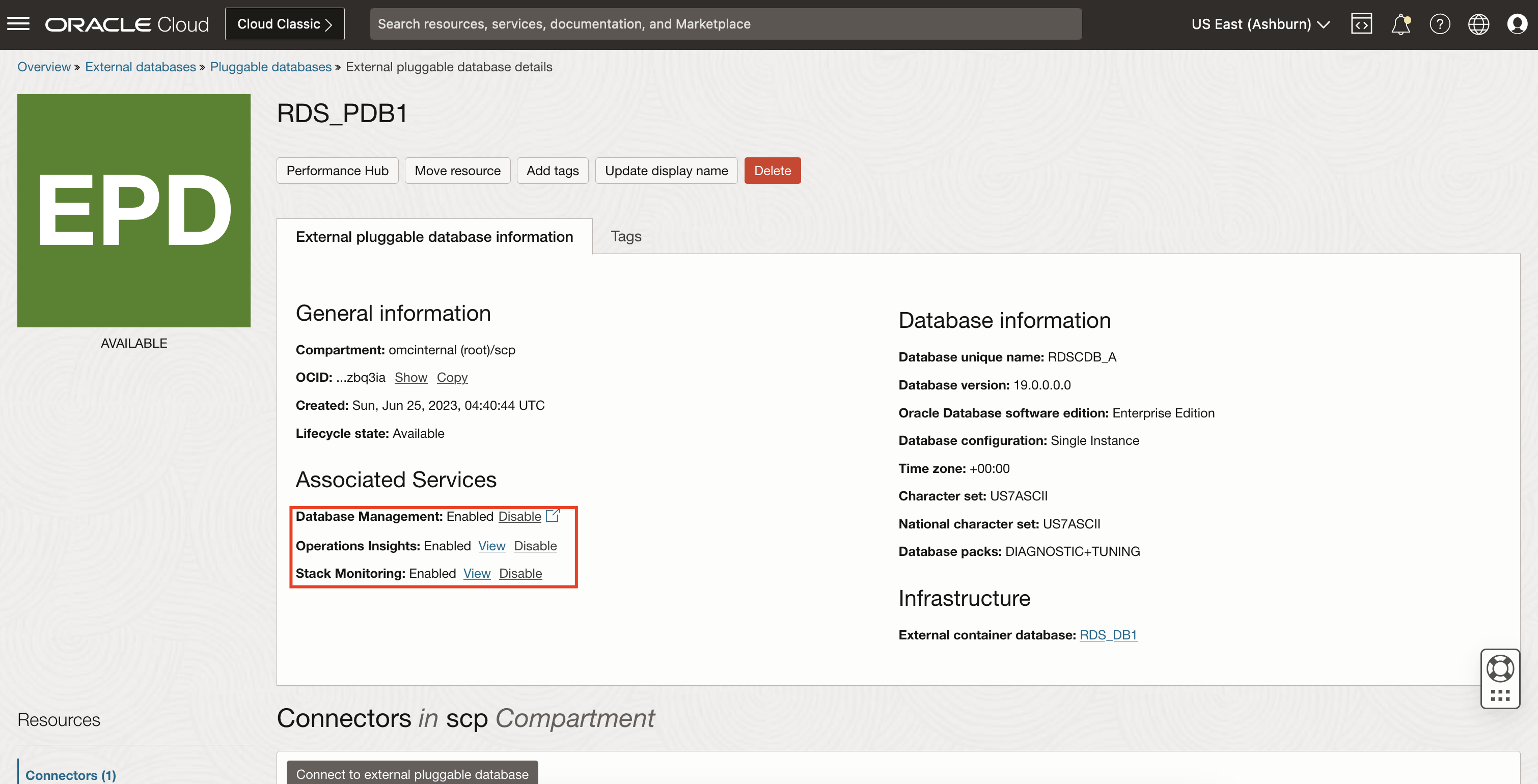The width and height of the screenshot is (1538, 784).
Task: Delete the pluggable database
Action: 772,170
